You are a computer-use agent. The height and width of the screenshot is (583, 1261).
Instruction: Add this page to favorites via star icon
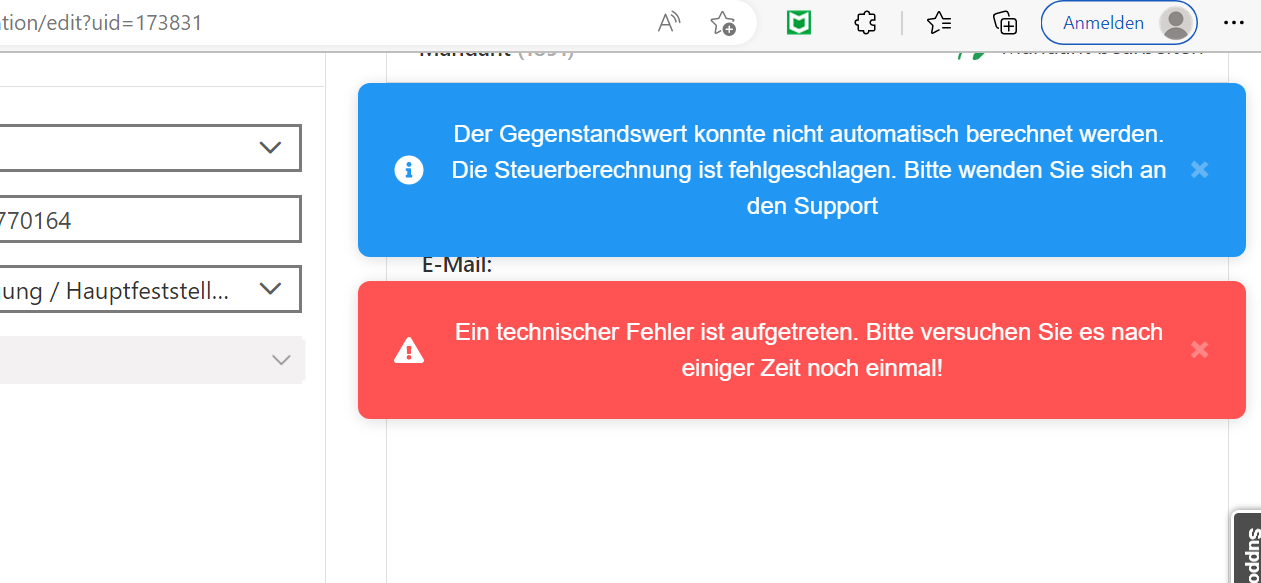click(x=723, y=23)
